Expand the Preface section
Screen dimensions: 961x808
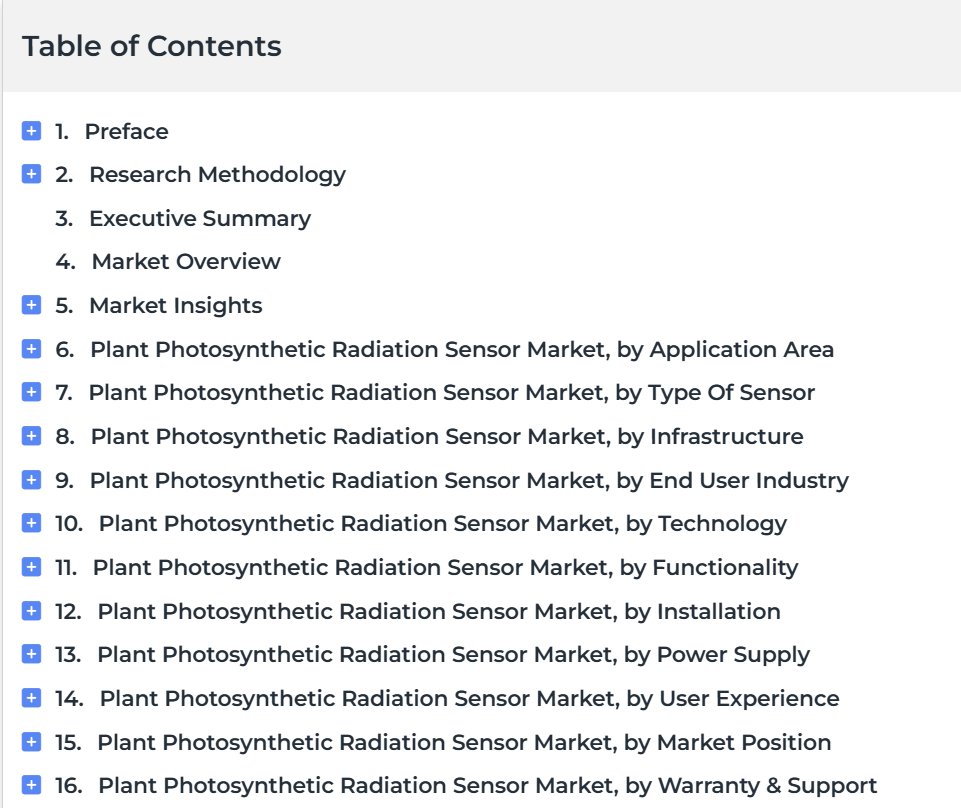tap(31, 131)
